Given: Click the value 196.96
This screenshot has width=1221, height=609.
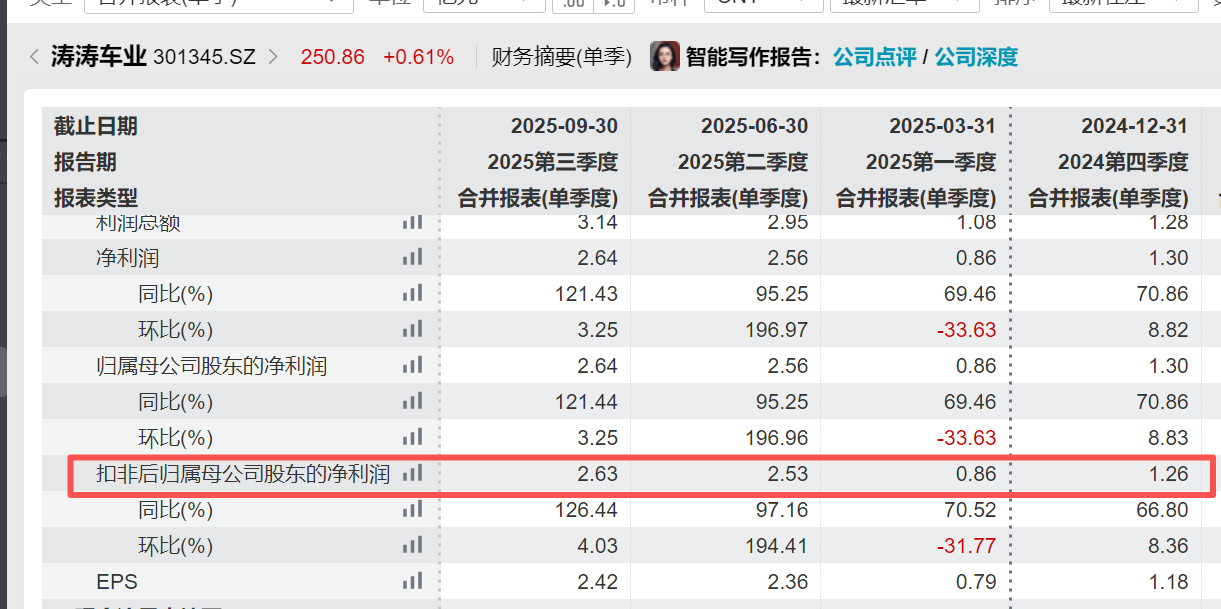Looking at the screenshot, I should tap(776, 438).
